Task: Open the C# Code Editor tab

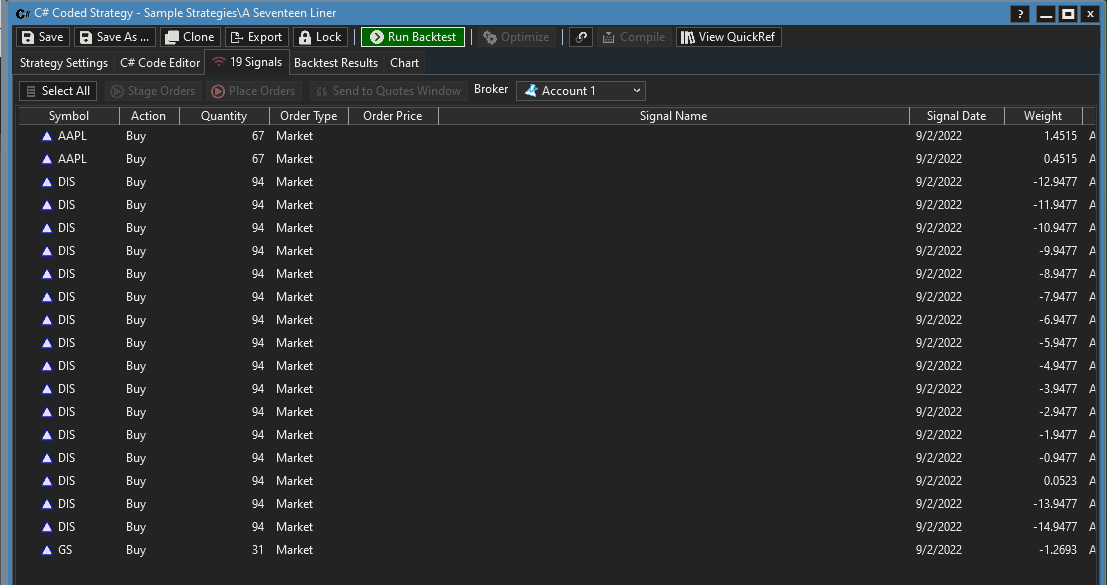Action: [160, 63]
